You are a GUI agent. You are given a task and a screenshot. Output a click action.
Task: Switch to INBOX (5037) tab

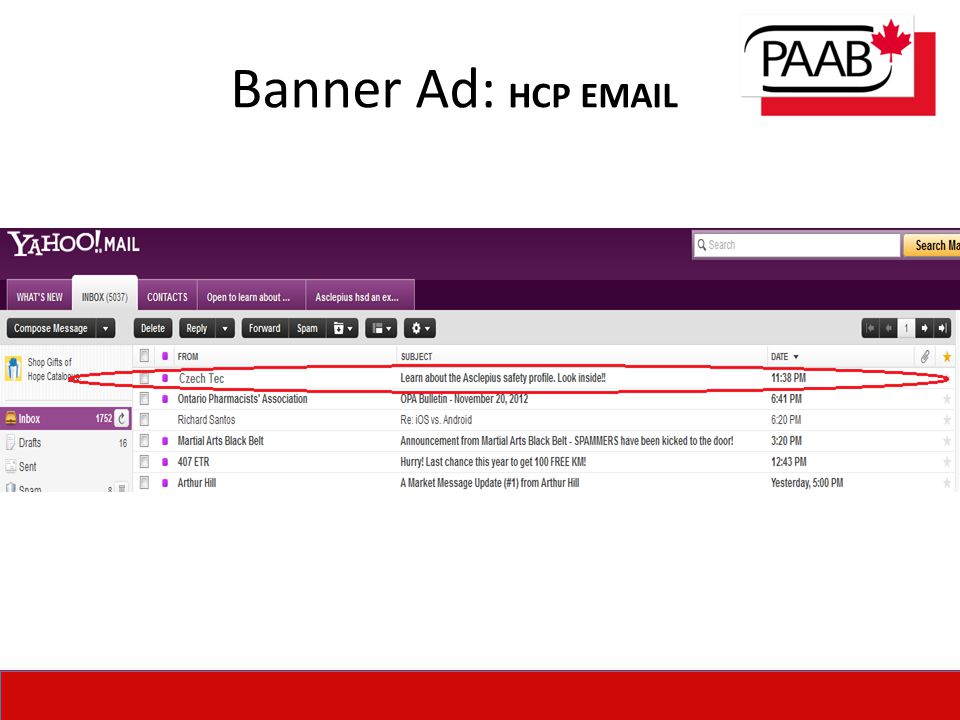105,296
